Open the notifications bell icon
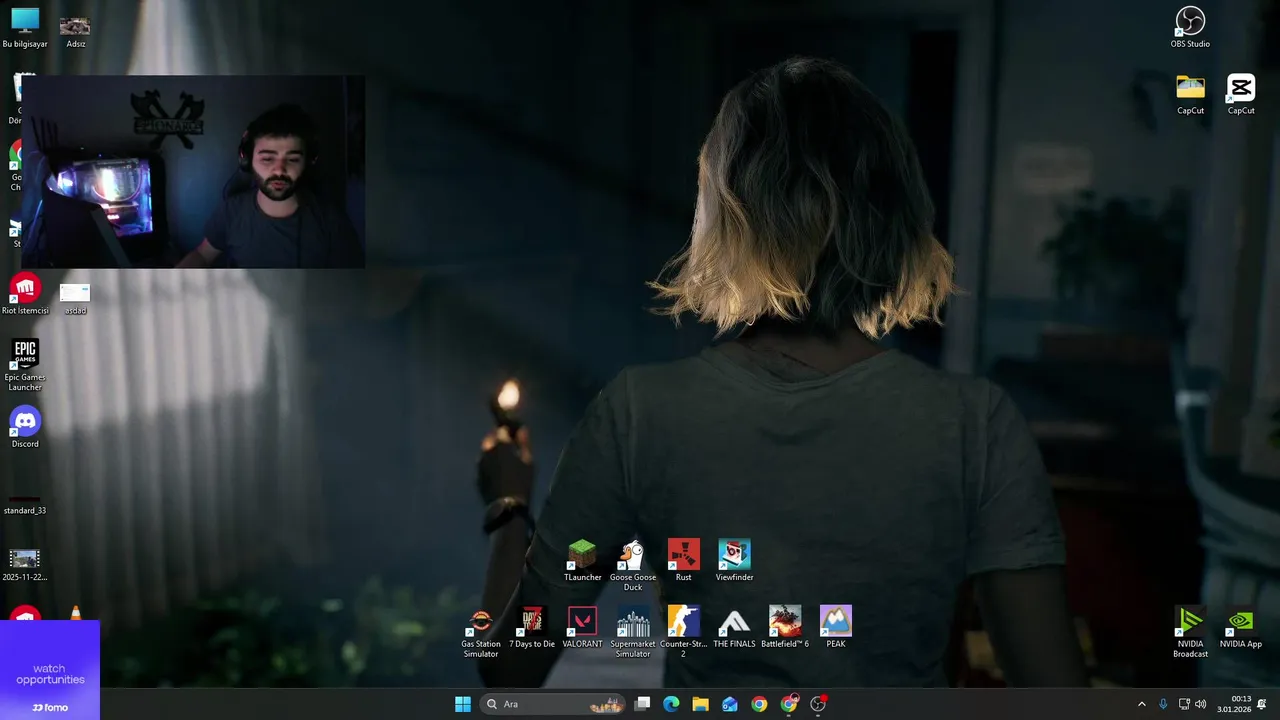1280x720 pixels. [1262, 704]
